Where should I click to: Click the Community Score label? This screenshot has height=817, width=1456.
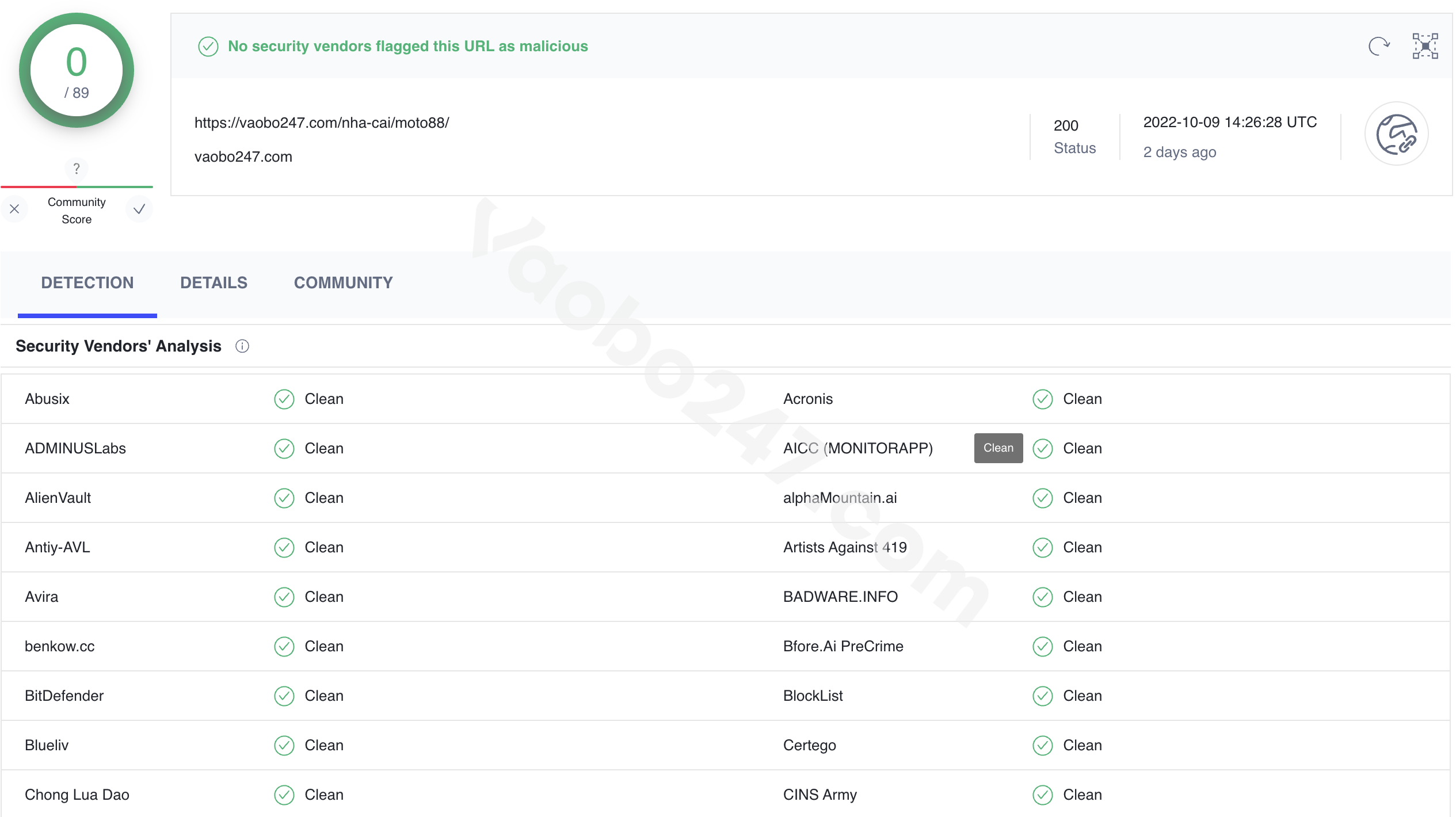tap(77, 211)
